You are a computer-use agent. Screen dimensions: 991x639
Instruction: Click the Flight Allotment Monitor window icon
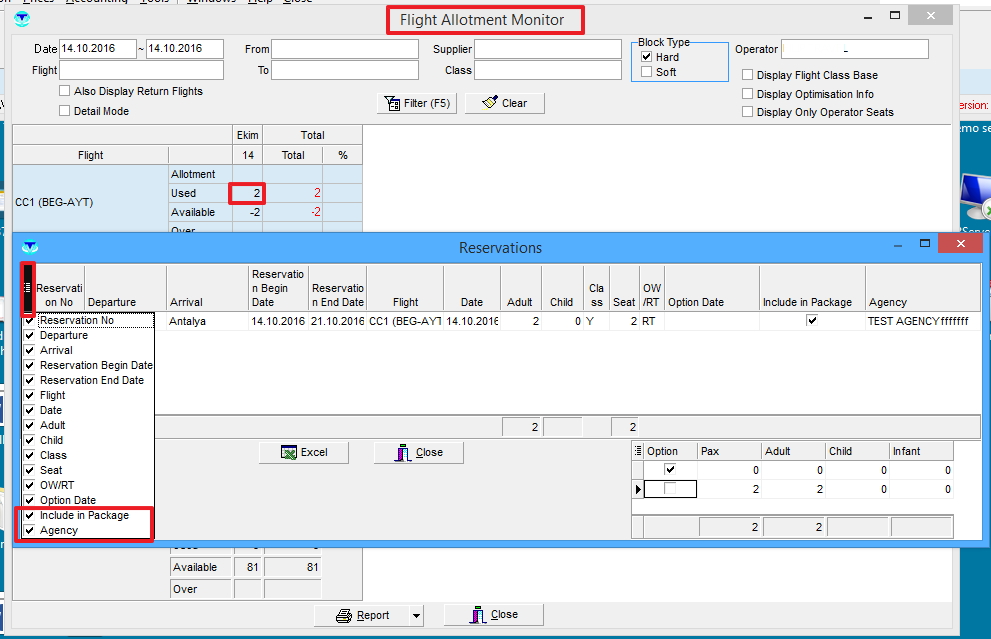point(22,19)
